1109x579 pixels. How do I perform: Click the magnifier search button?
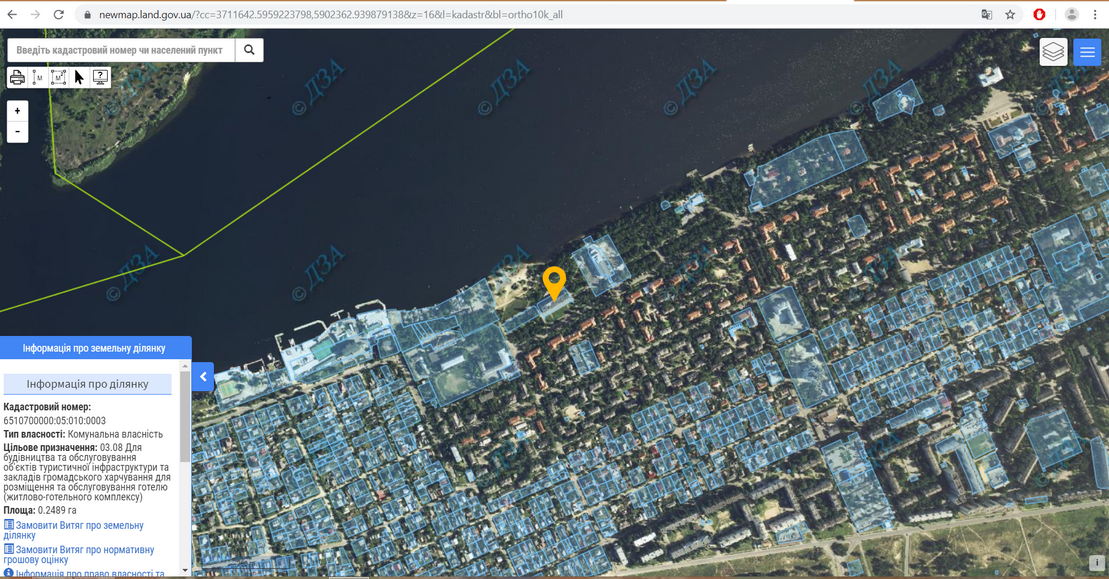(x=249, y=50)
